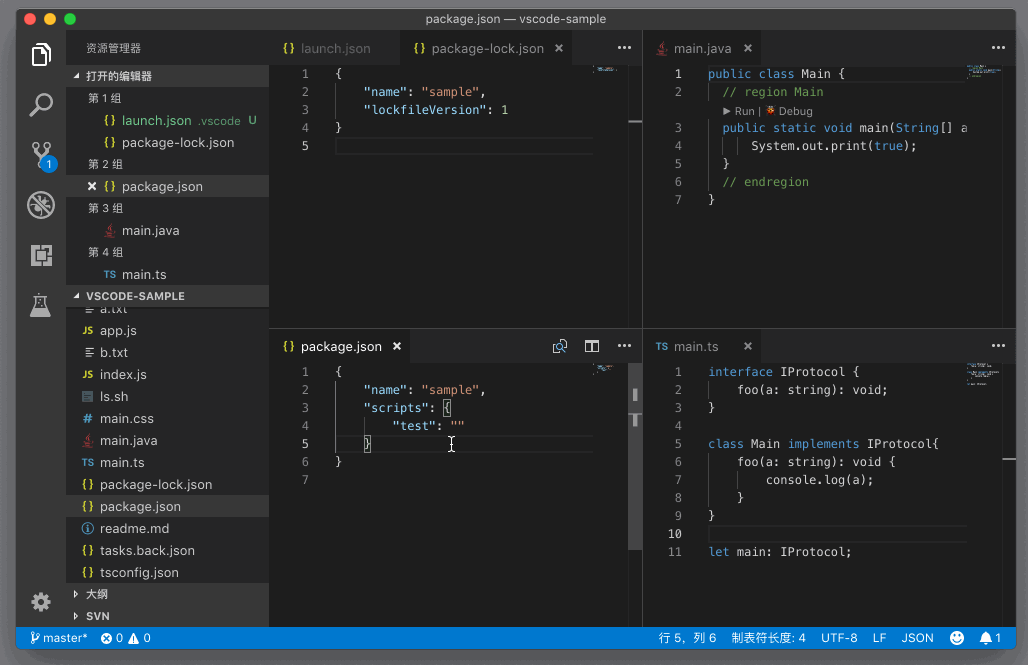Collapse the VSCODE-SAMPLE folder section

tap(135, 296)
